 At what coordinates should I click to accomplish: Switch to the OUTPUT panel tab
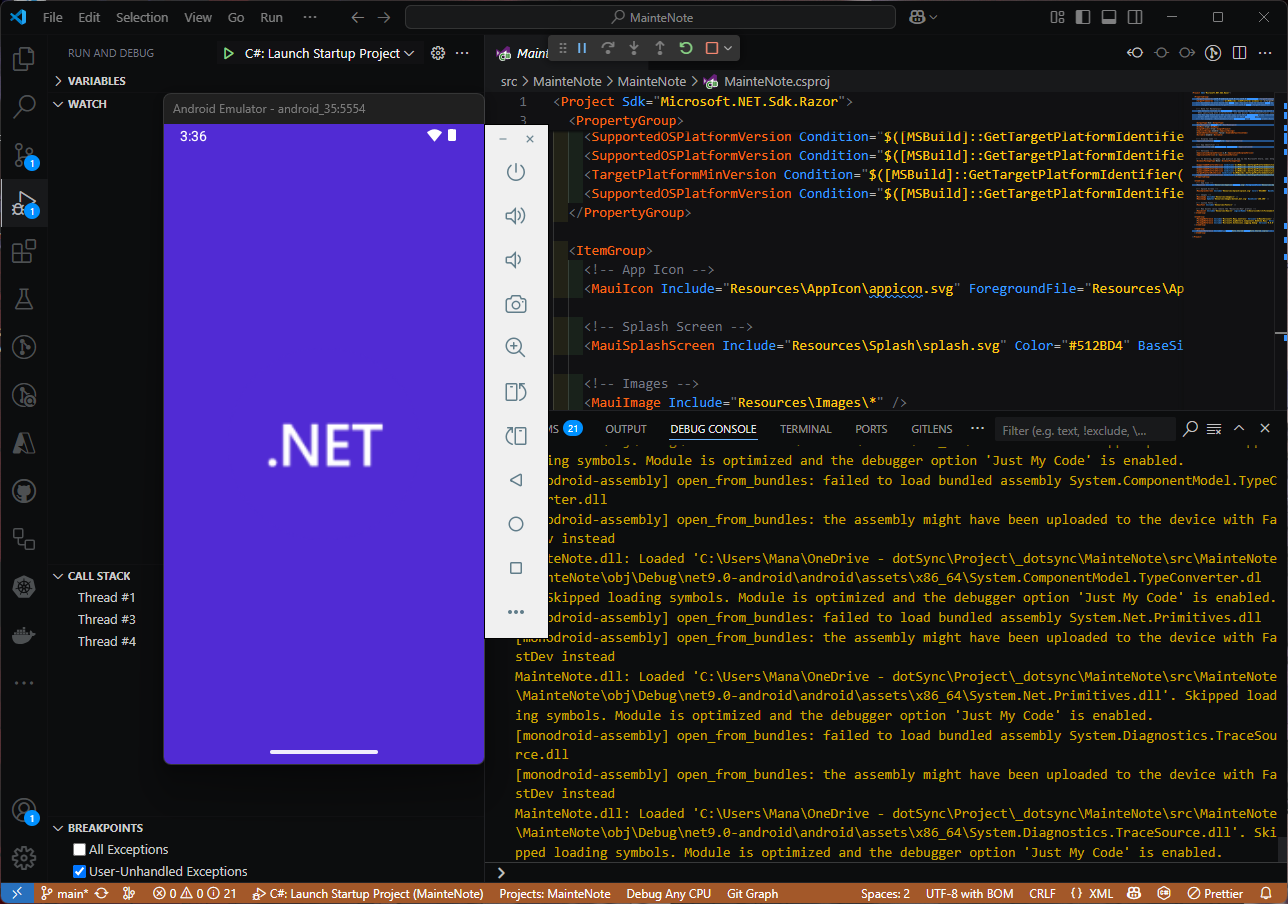coord(626,429)
